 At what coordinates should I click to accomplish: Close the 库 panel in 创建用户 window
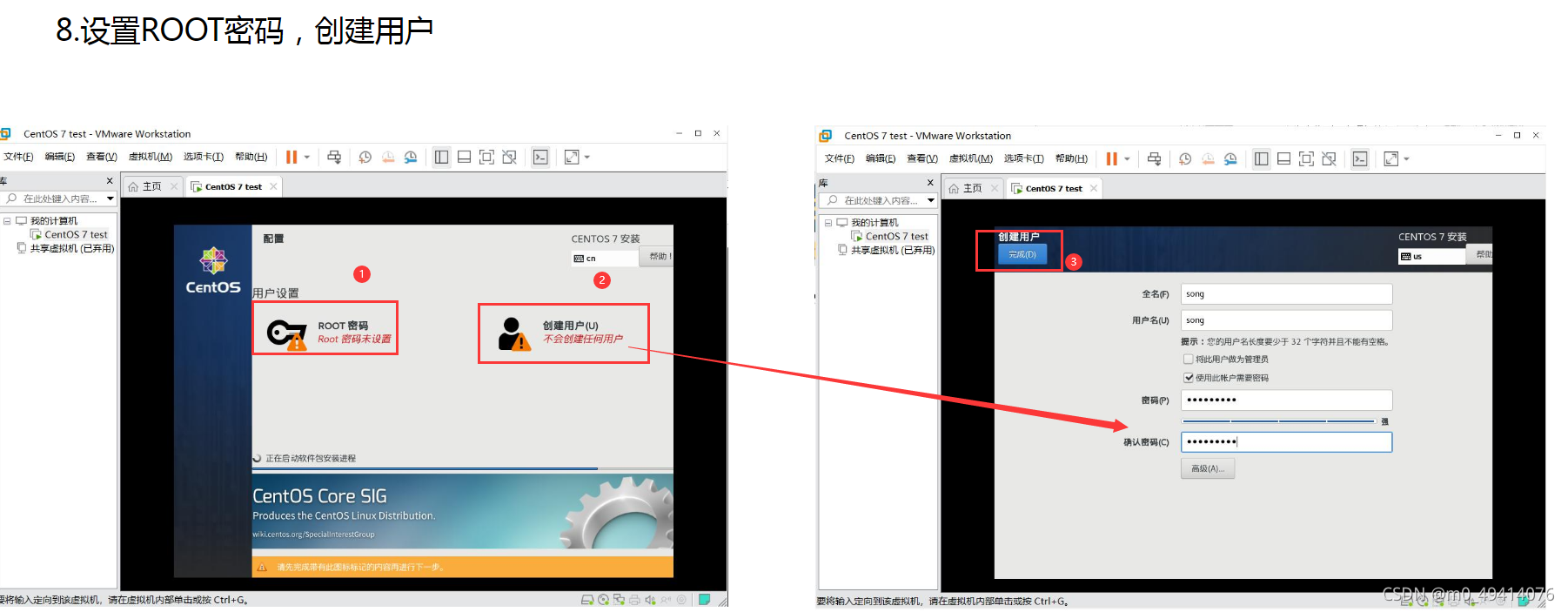click(930, 183)
